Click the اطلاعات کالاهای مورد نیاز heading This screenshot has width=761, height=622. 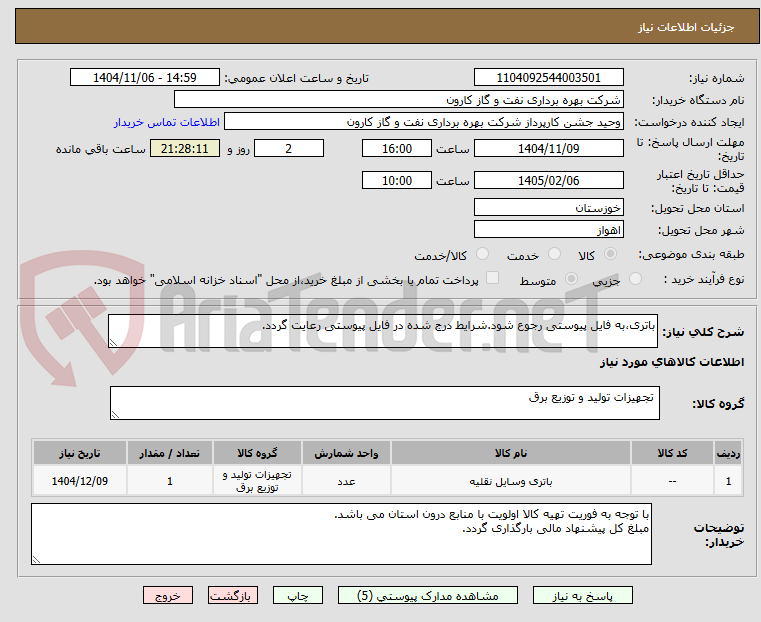672,362
